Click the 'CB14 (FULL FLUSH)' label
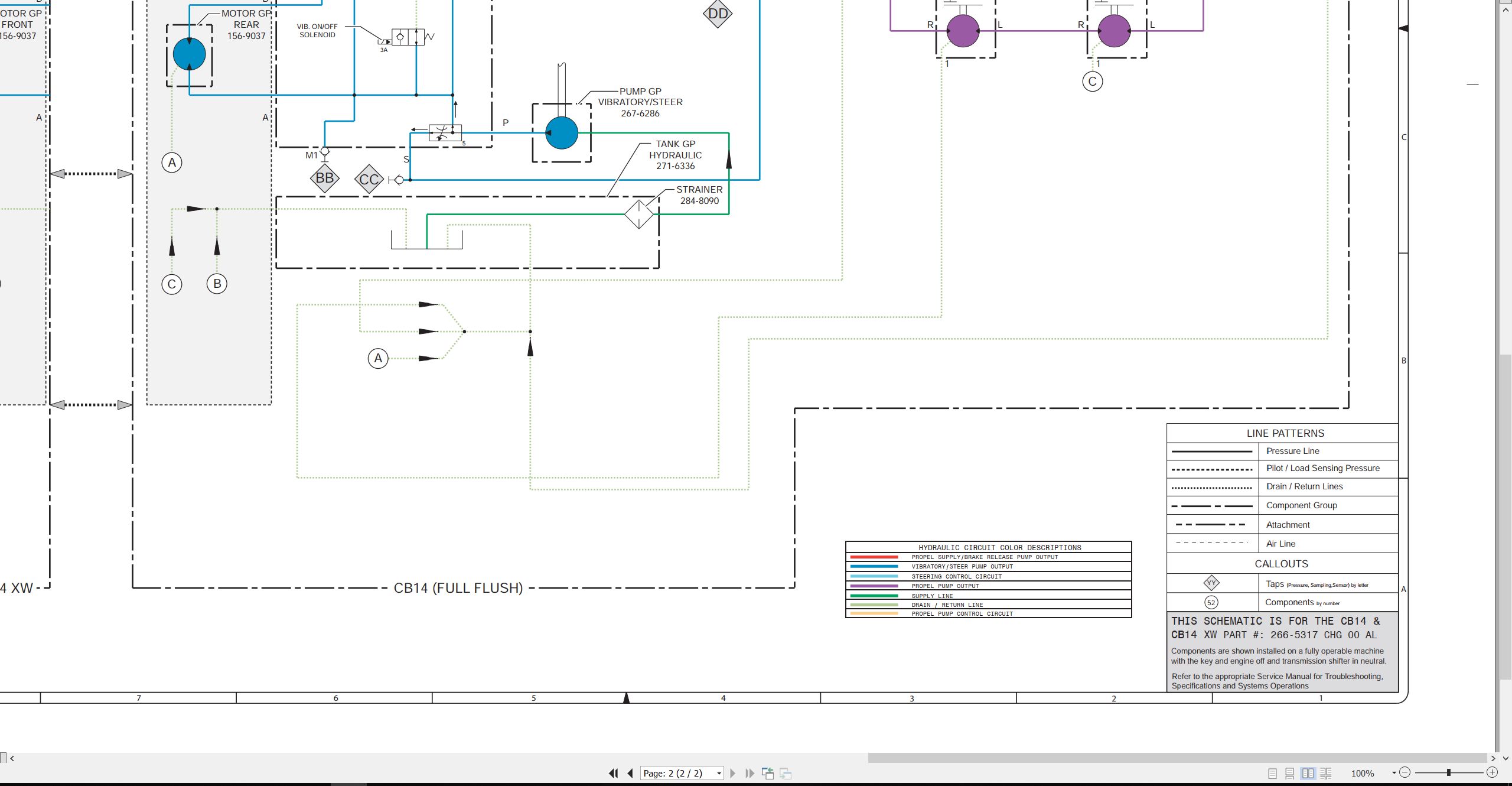Image resolution: width=1512 pixels, height=786 pixels. 458,588
